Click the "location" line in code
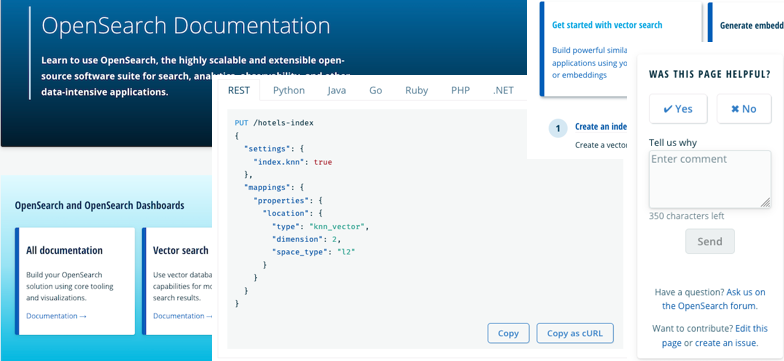The width and height of the screenshot is (784, 361). click(x=293, y=214)
